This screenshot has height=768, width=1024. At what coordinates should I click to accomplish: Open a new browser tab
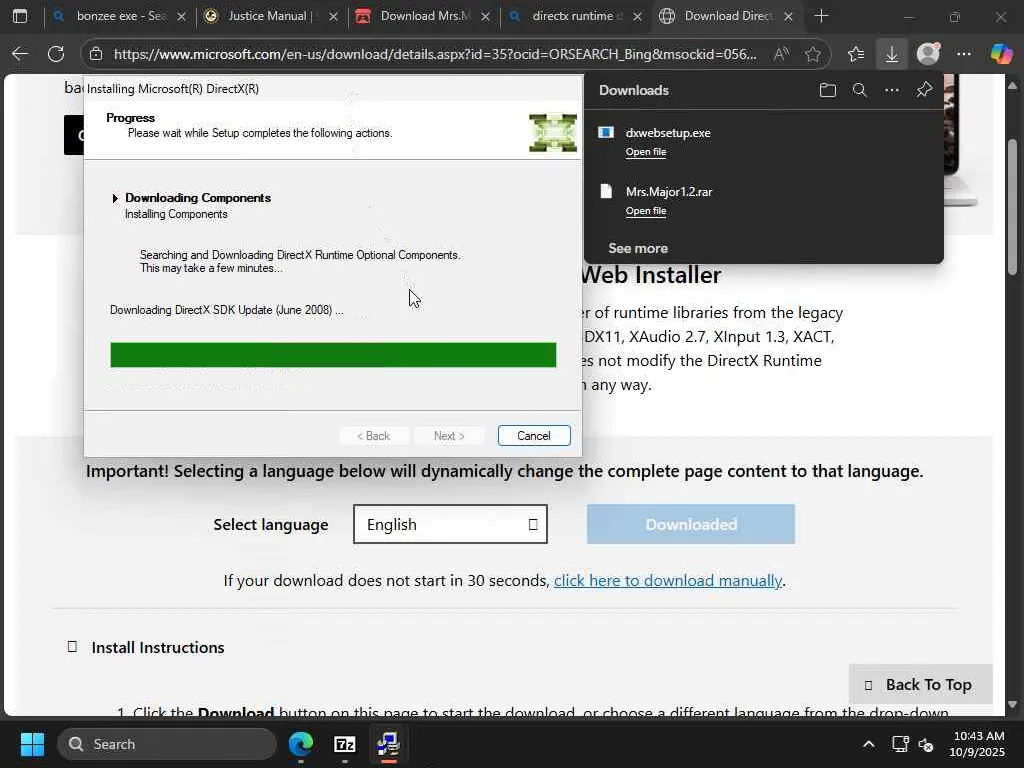coord(822,16)
